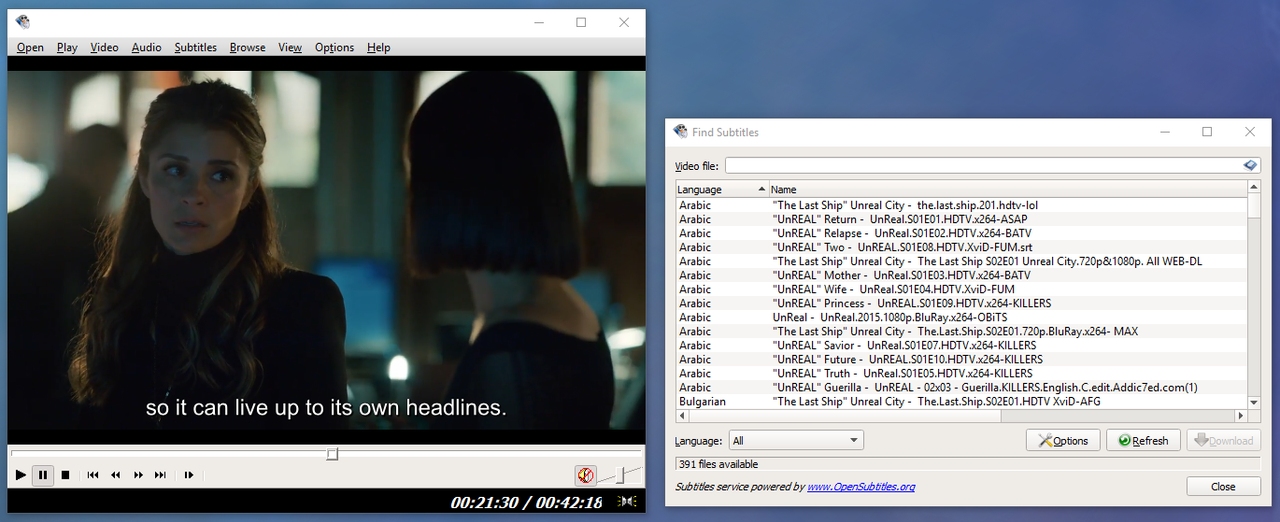
Task: Select subtitle UnREAL.S01E09.HDTV.x264-KILLERS
Action: [x=961, y=303]
